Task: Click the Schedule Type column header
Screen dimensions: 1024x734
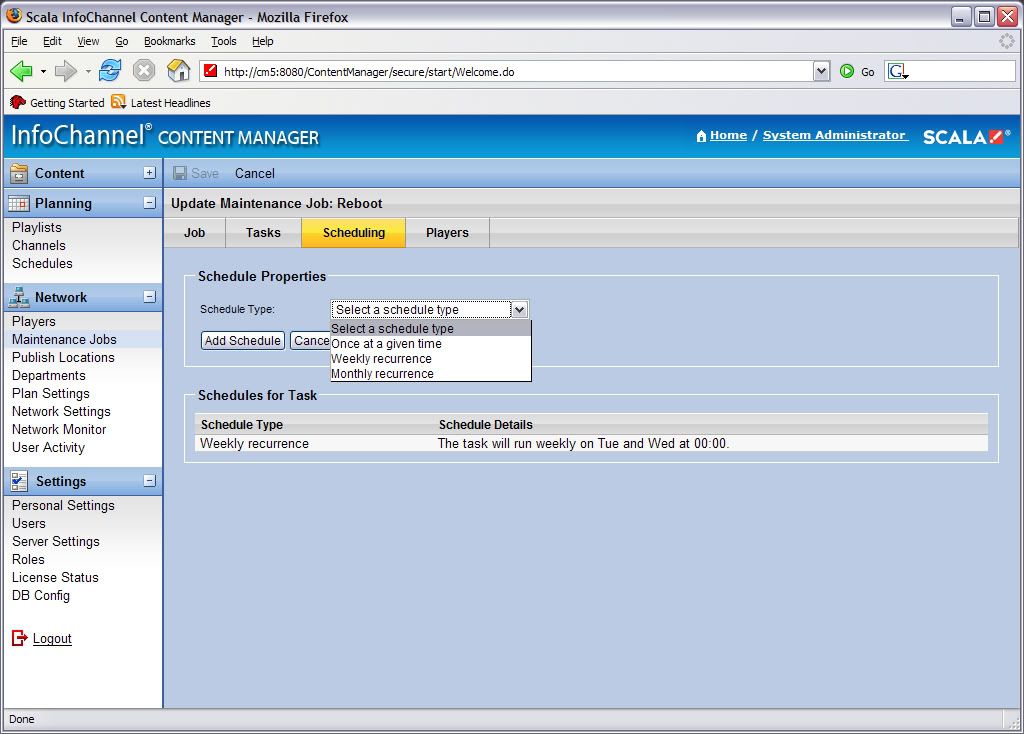Action: coord(242,424)
